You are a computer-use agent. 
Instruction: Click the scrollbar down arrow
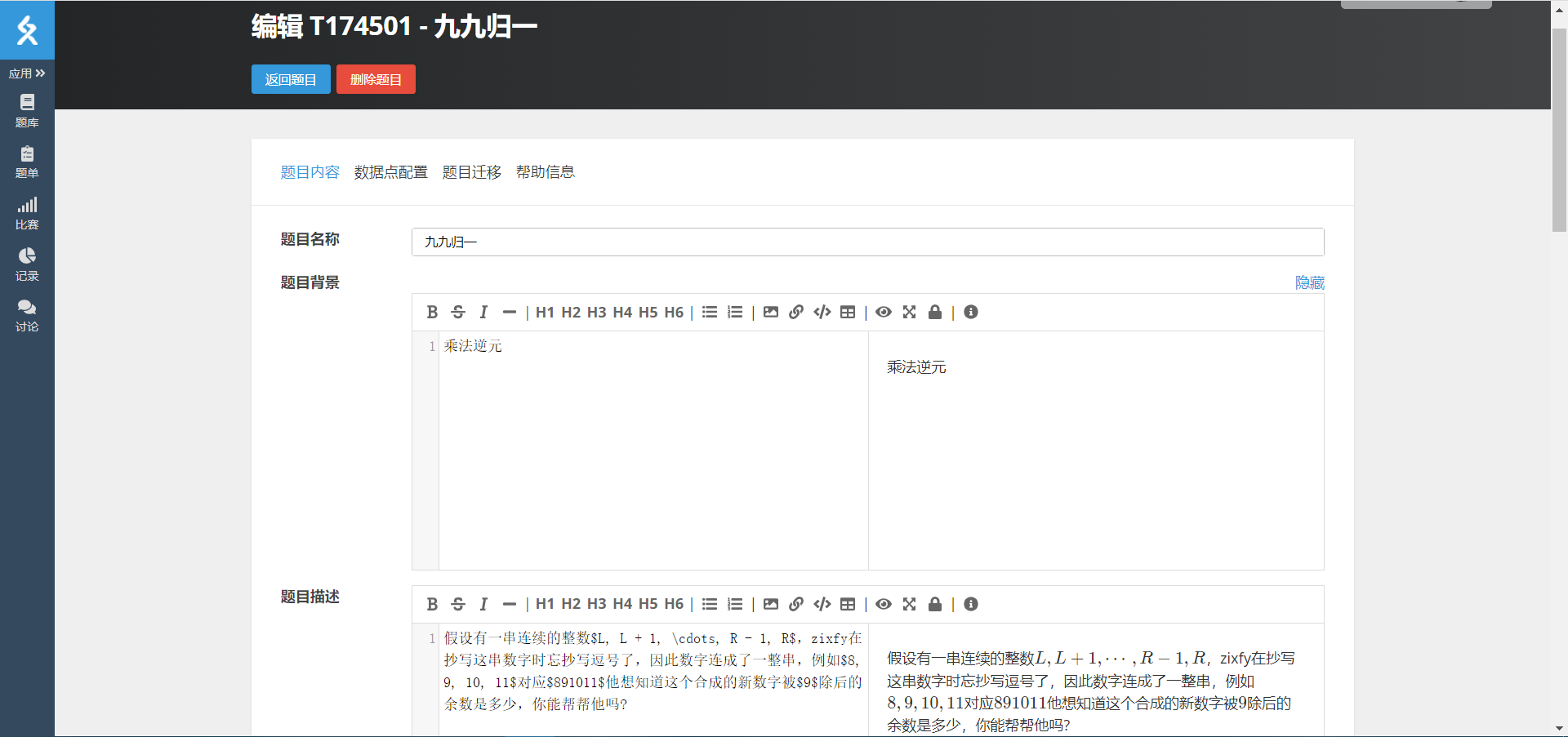[x=1559, y=728]
